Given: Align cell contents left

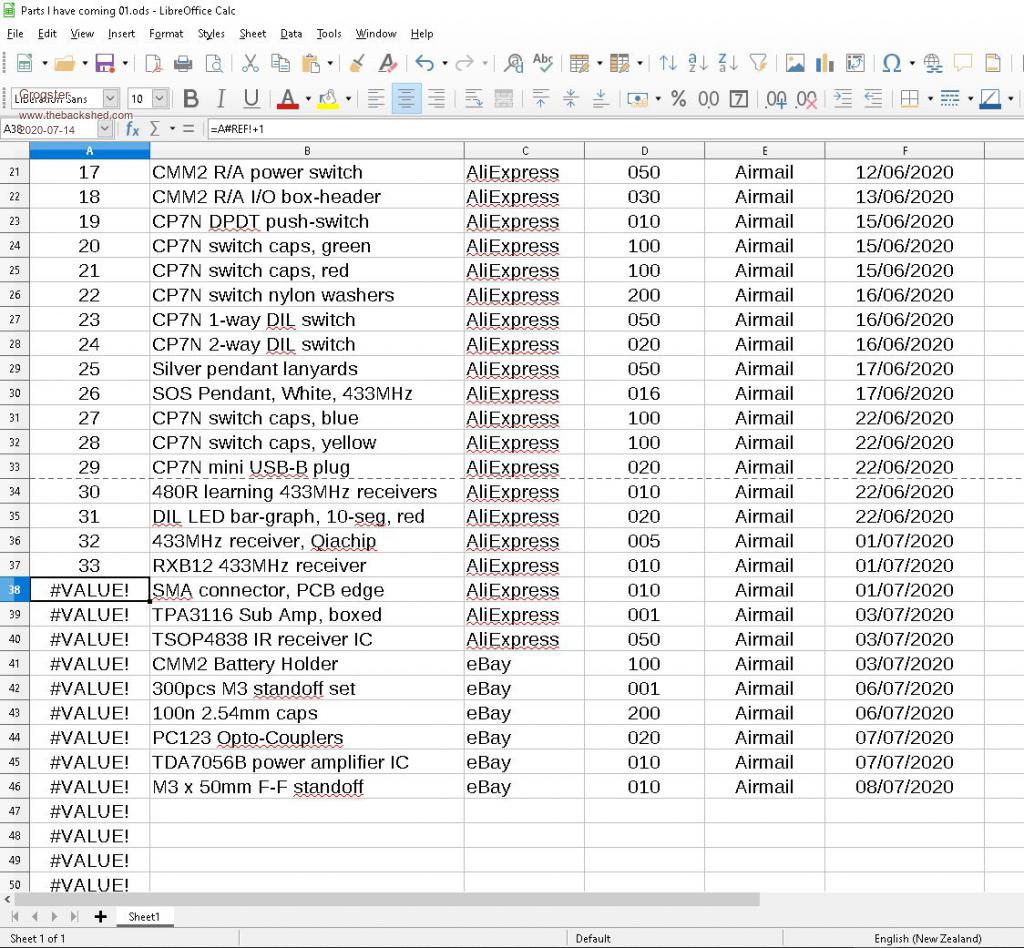Looking at the screenshot, I should click(x=376, y=99).
